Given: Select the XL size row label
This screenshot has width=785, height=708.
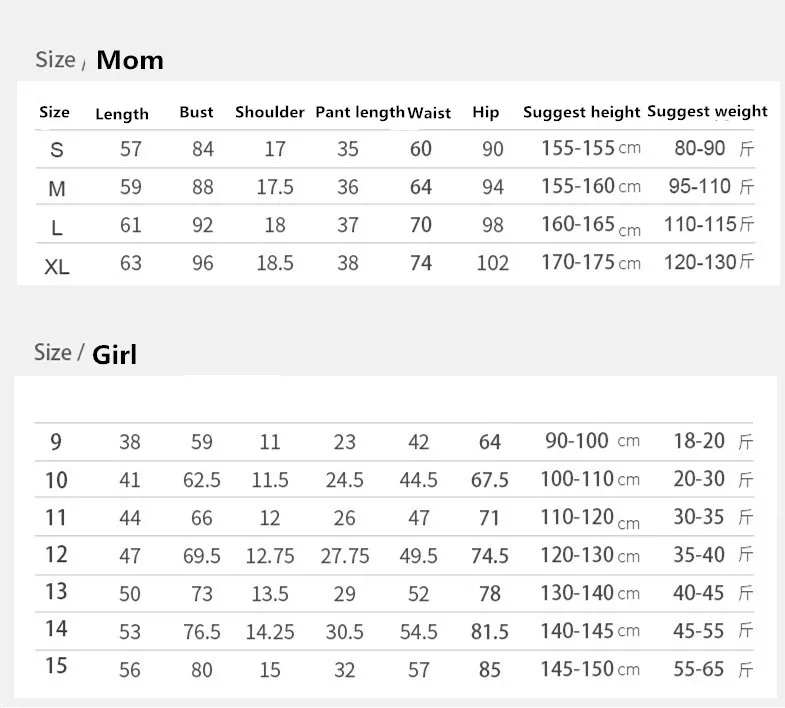Looking at the screenshot, I should [57, 267].
